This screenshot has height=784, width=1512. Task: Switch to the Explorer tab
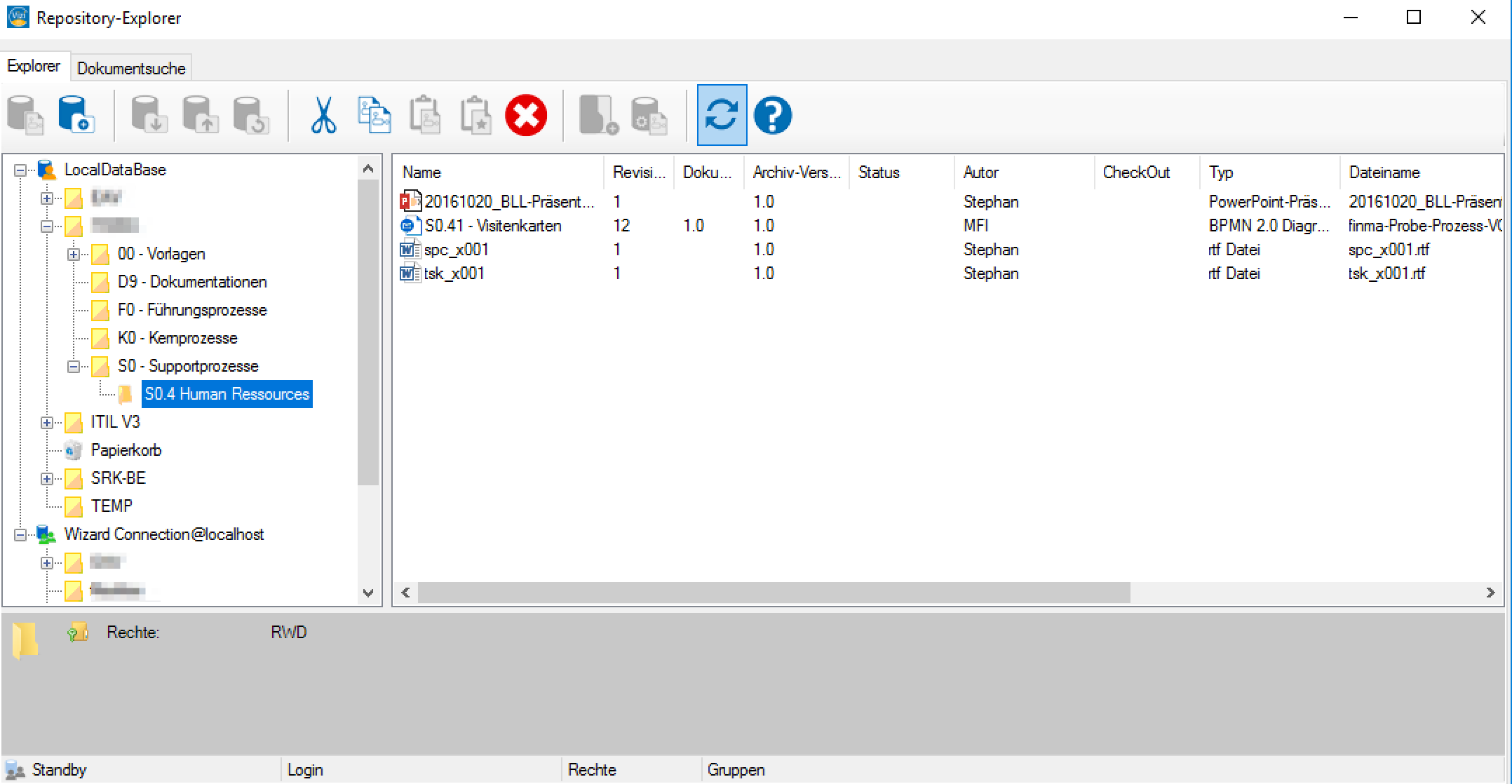coord(34,66)
